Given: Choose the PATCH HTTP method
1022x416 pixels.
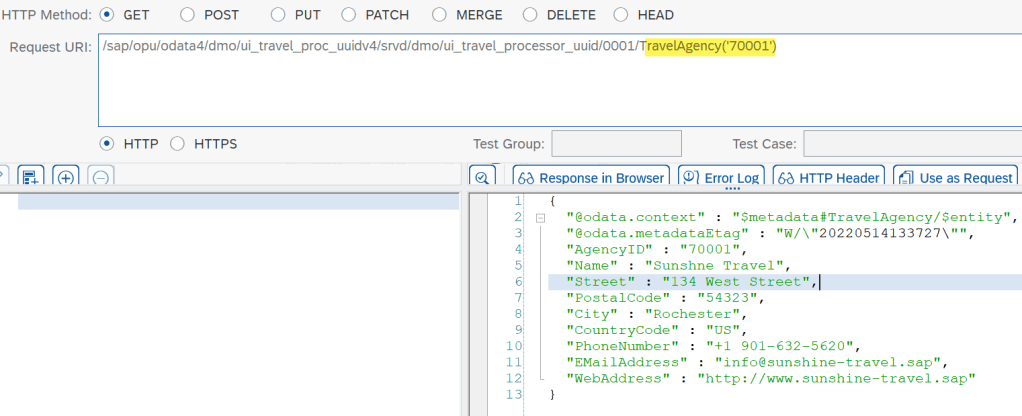Looking at the screenshot, I should [348, 15].
